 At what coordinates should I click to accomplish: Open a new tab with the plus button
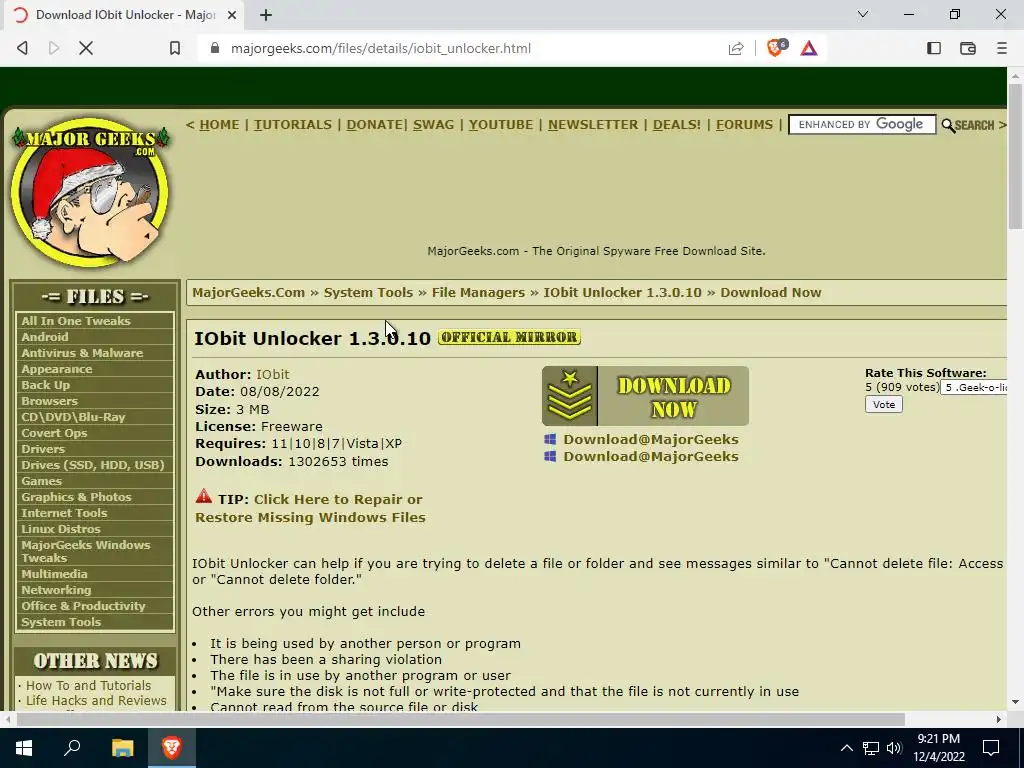click(x=266, y=15)
